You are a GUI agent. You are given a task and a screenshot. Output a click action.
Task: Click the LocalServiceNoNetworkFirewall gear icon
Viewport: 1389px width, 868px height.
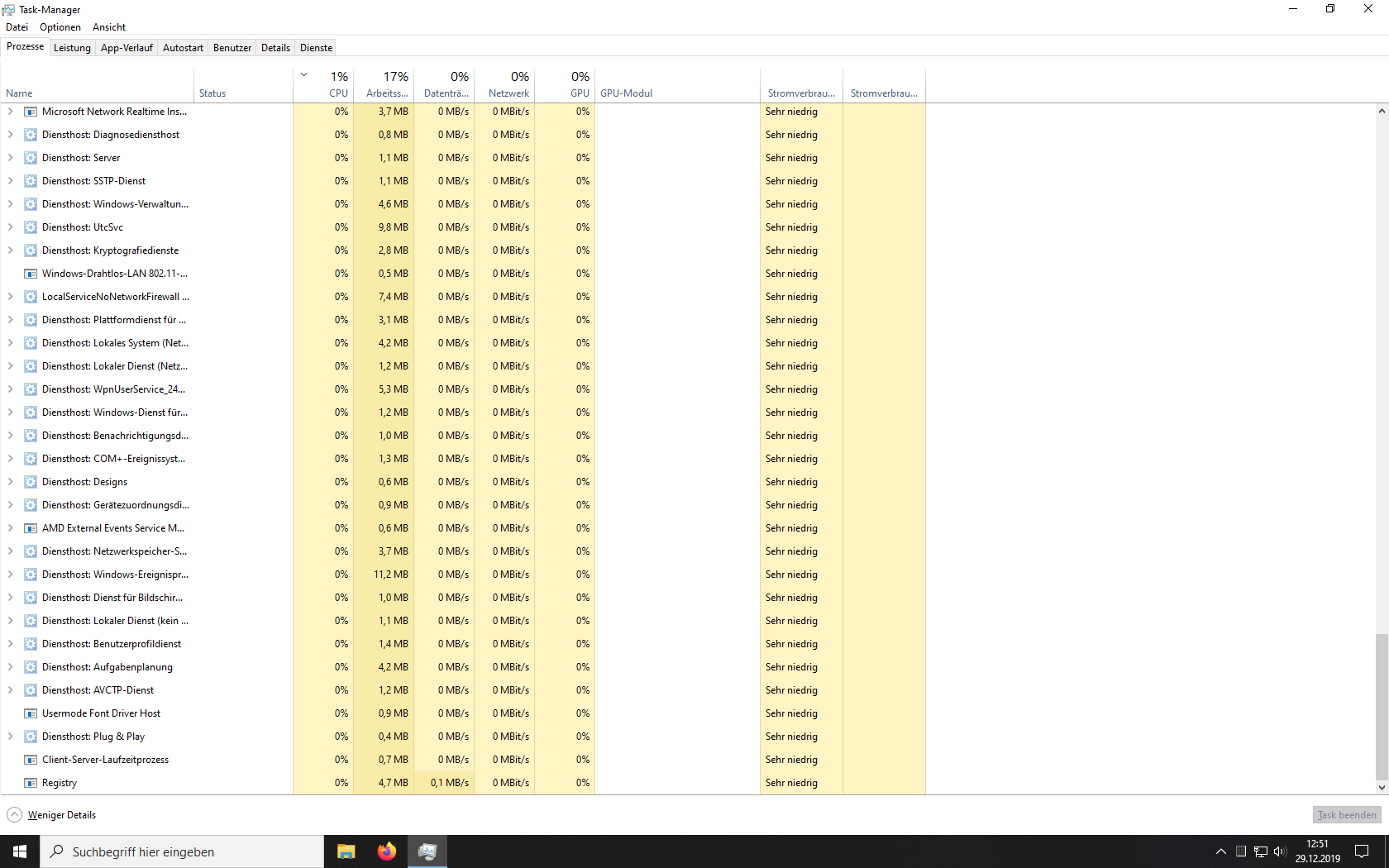[31, 297]
